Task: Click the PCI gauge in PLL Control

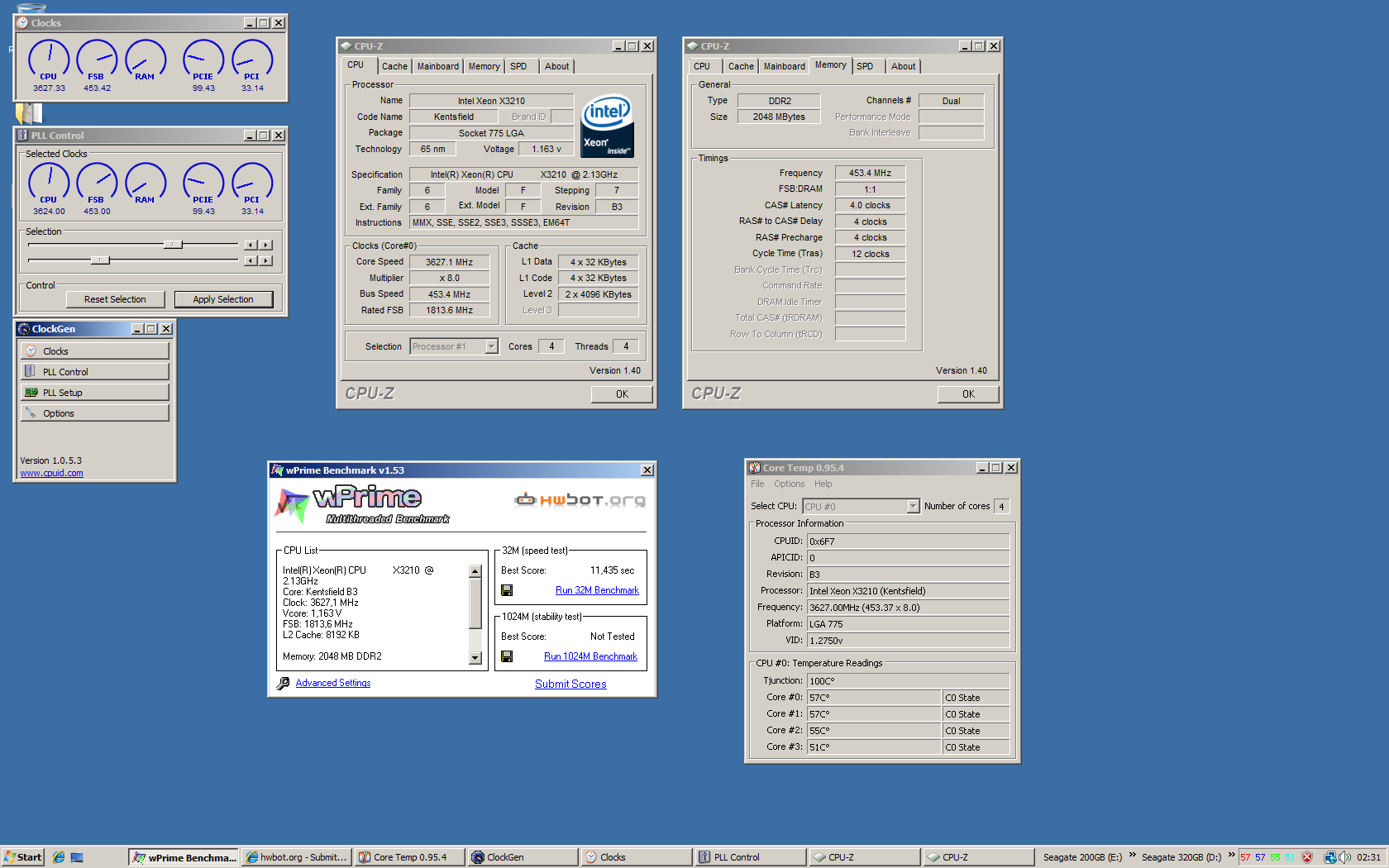Action: click(252, 184)
